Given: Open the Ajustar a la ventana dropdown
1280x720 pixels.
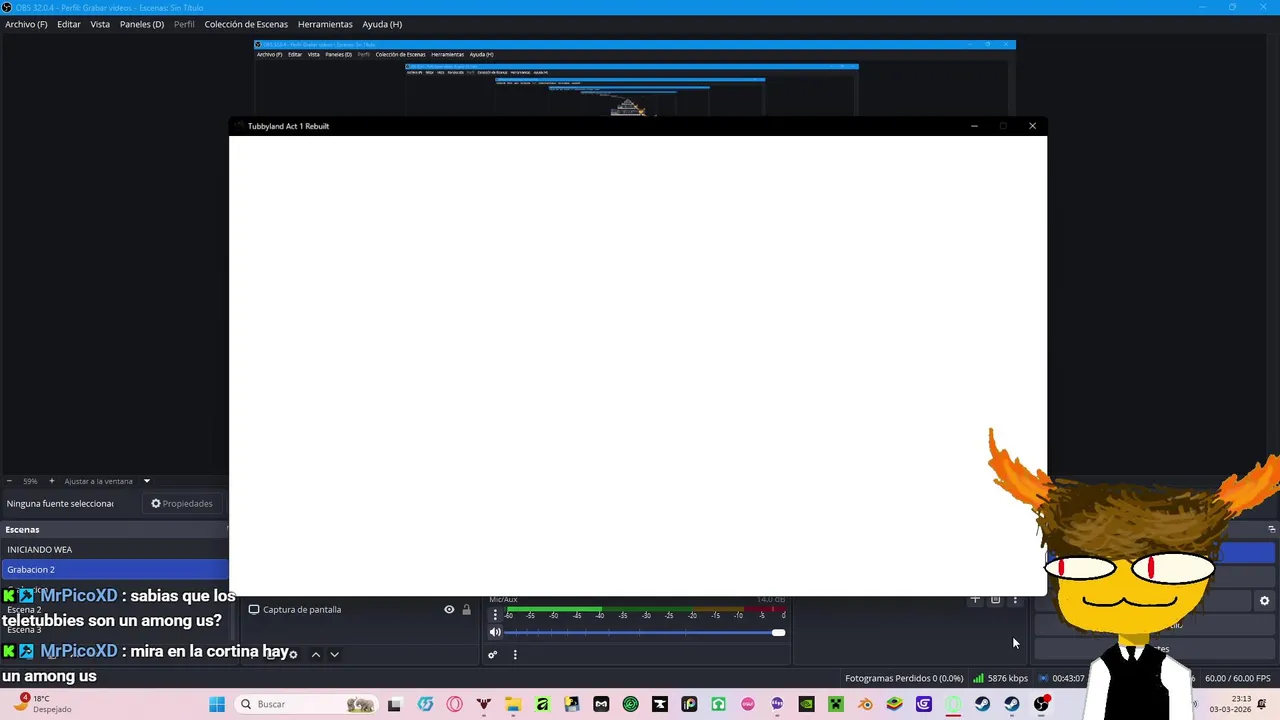Looking at the screenshot, I should (x=146, y=481).
